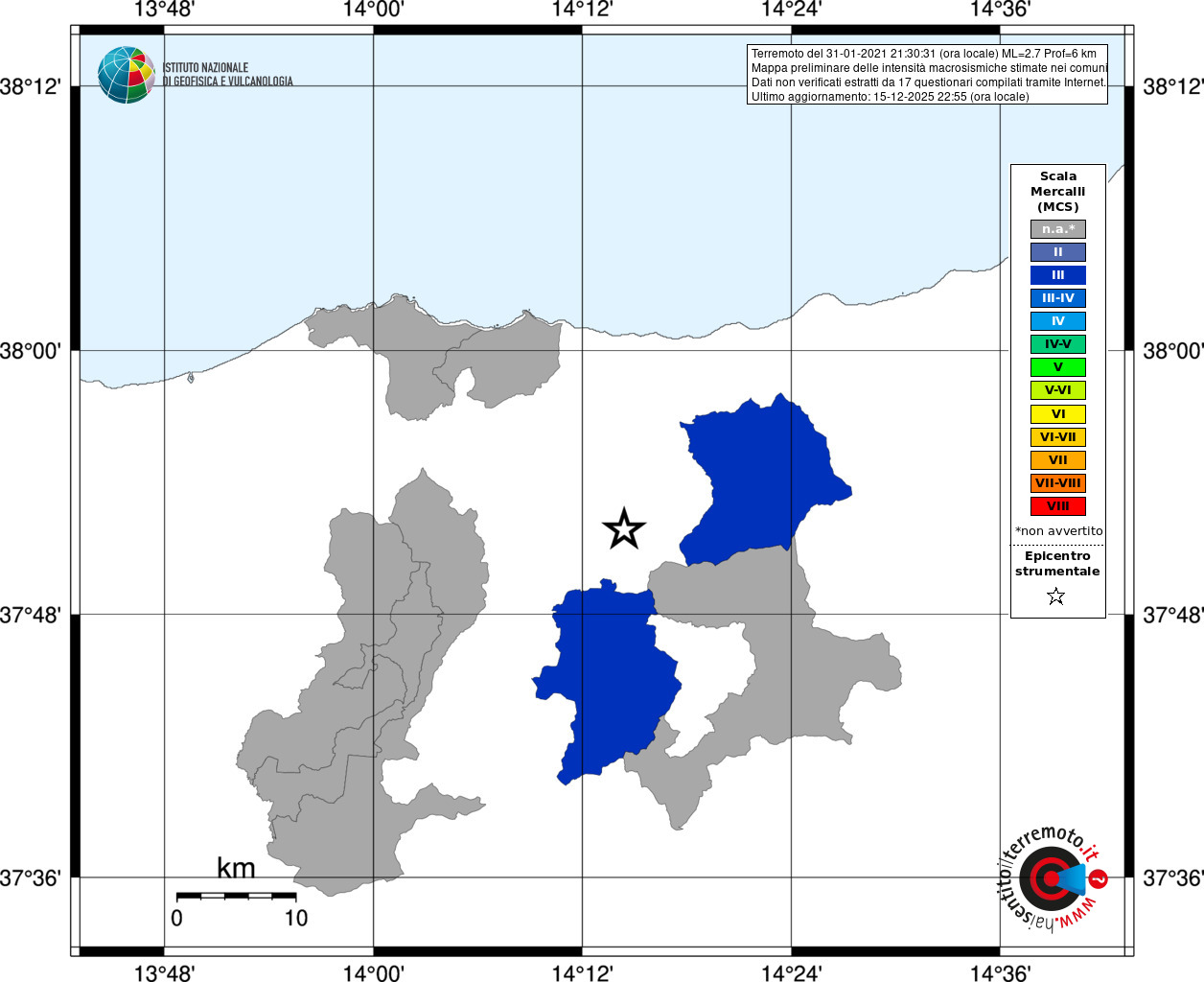The image size is (1204, 982).
Task: Click the km scale bar
Action: point(236,896)
